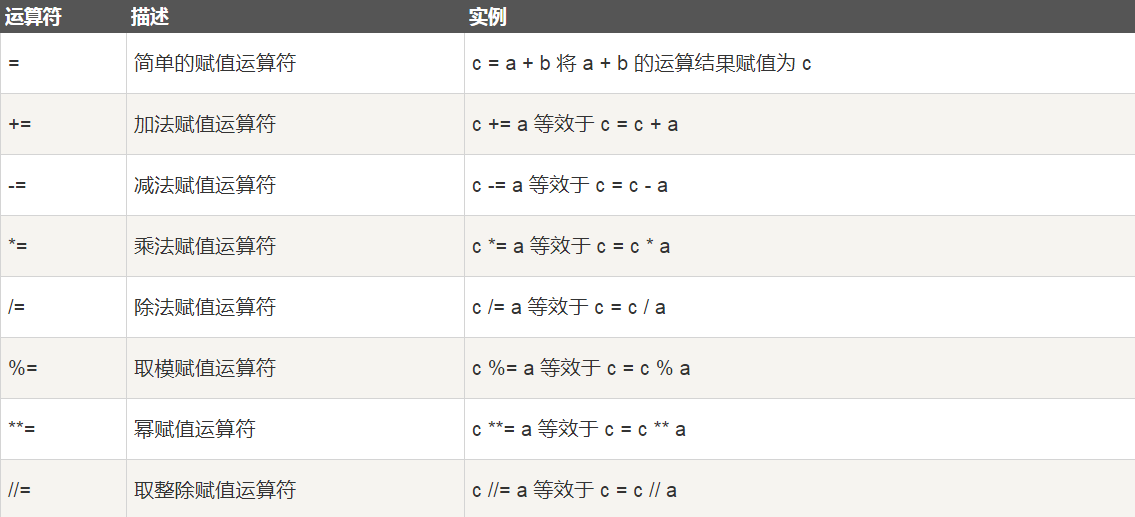Click the 乘法赋值运算符 description

205,247
